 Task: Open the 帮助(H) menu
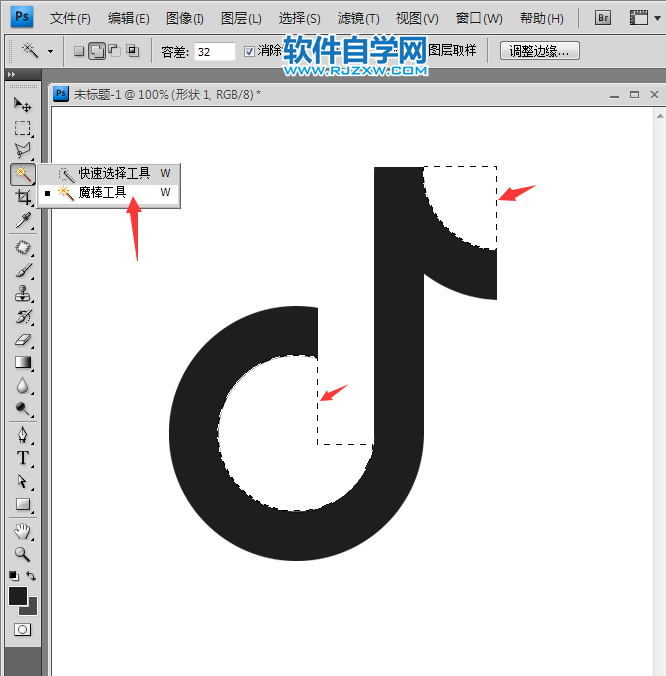tap(541, 19)
